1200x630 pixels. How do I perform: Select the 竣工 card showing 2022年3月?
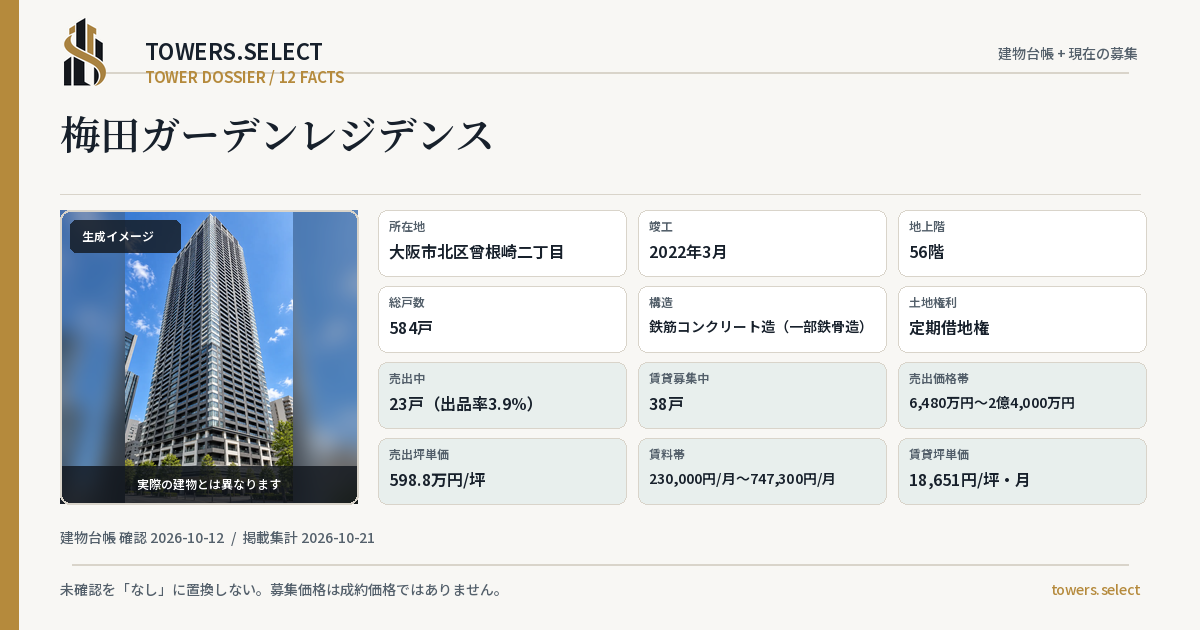point(762,243)
